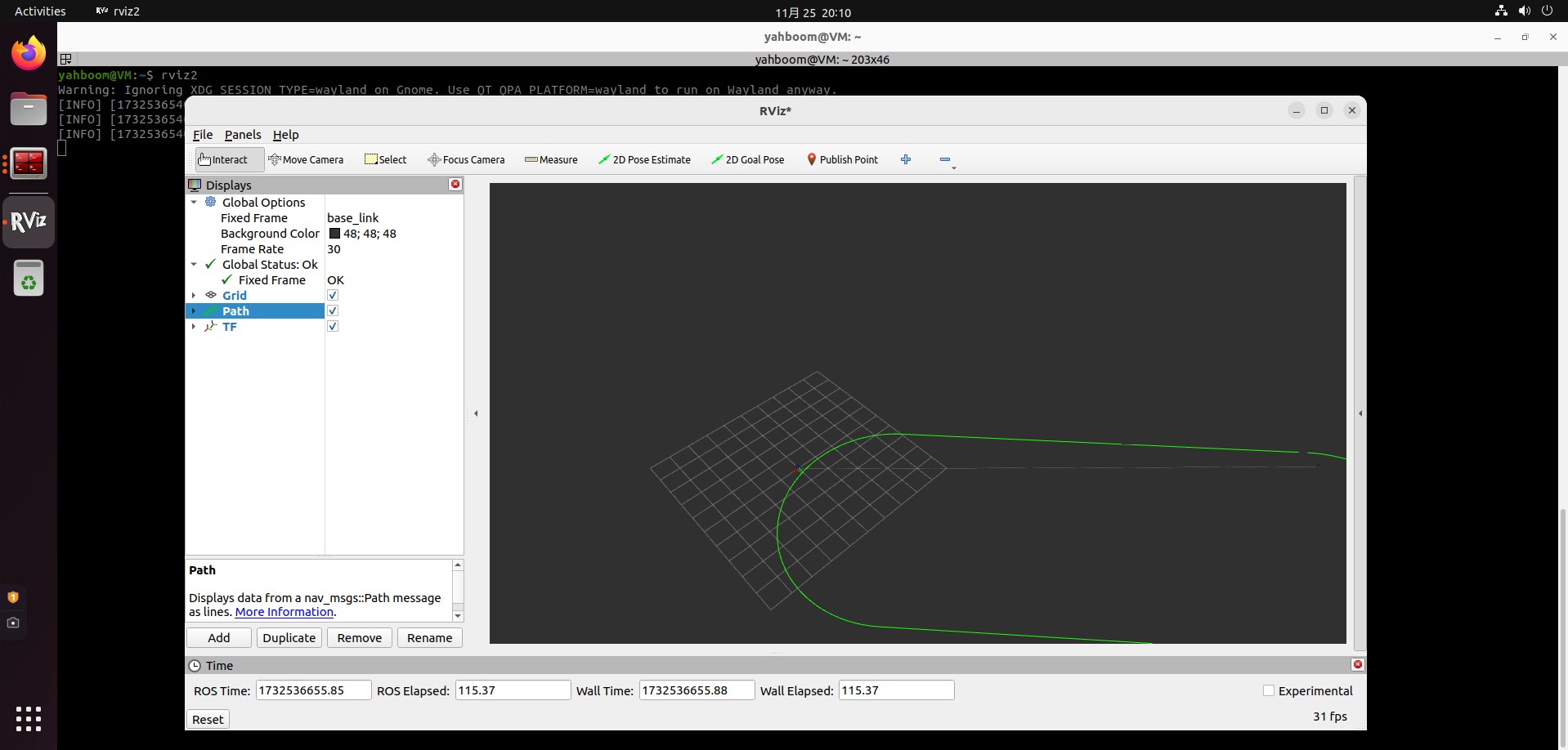1568x750 pixels.
Task: Enable the Experimental checkbox
Action: click(1269, 691)
